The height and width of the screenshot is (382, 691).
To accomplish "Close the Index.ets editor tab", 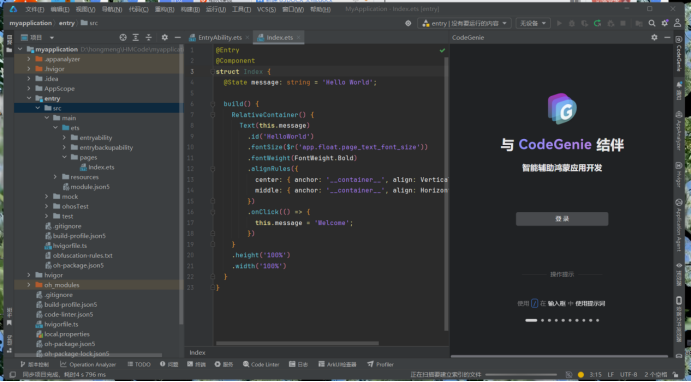I will click(x=299, y=37).
